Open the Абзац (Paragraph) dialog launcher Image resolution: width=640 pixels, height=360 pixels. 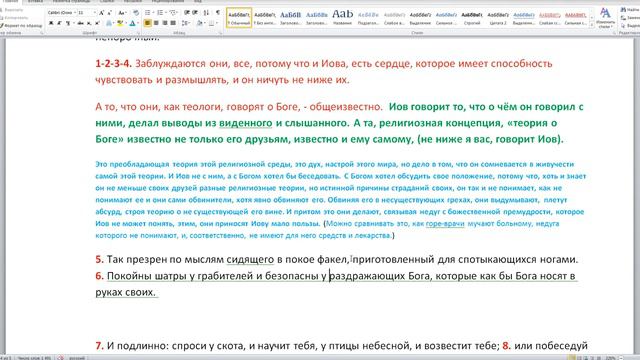220,33
